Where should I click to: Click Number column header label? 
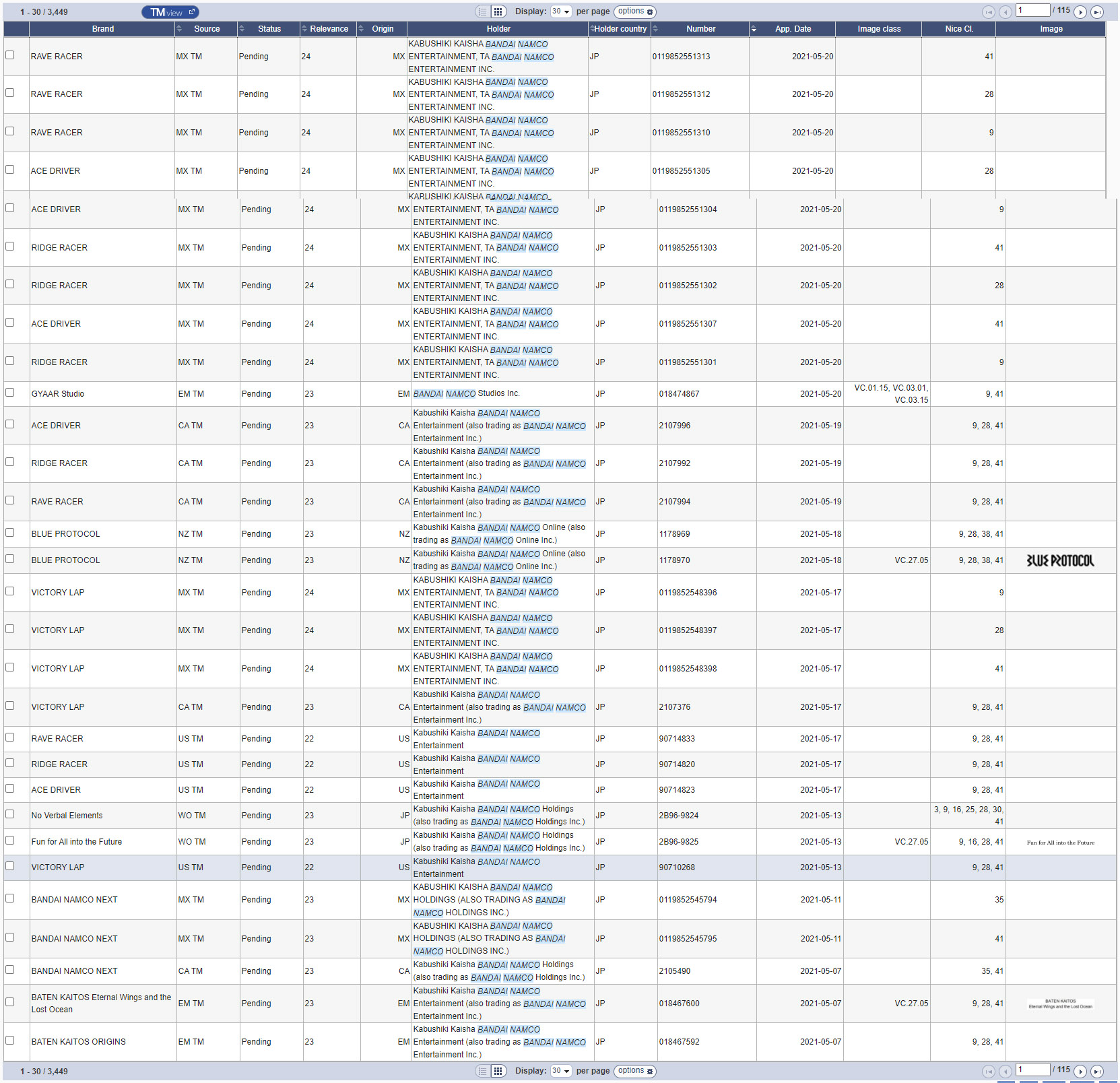coord(700,29)
